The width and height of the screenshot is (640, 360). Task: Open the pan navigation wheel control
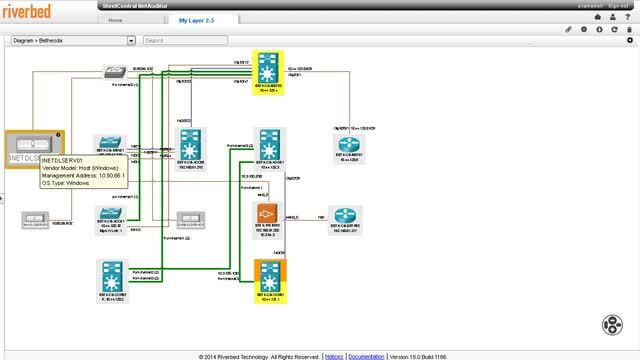[612, 325]
